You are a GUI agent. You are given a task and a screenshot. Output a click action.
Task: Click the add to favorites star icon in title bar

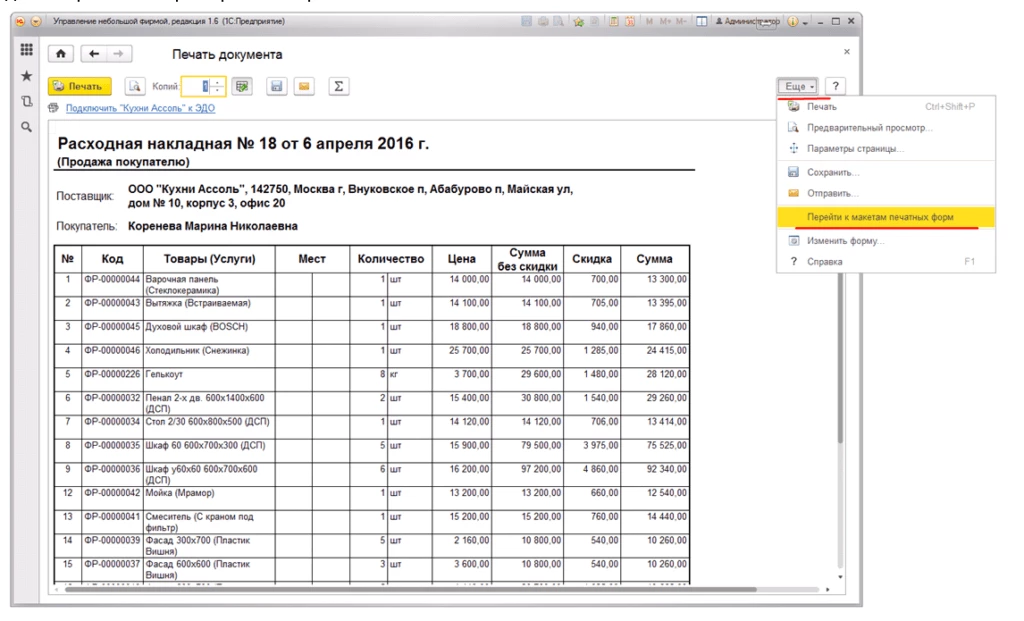(x=578, y=22)
